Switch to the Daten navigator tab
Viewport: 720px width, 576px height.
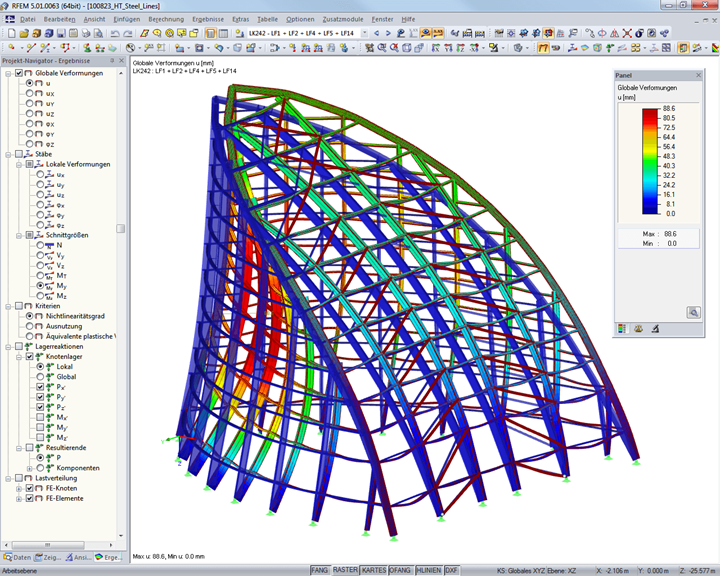(17, 557)
